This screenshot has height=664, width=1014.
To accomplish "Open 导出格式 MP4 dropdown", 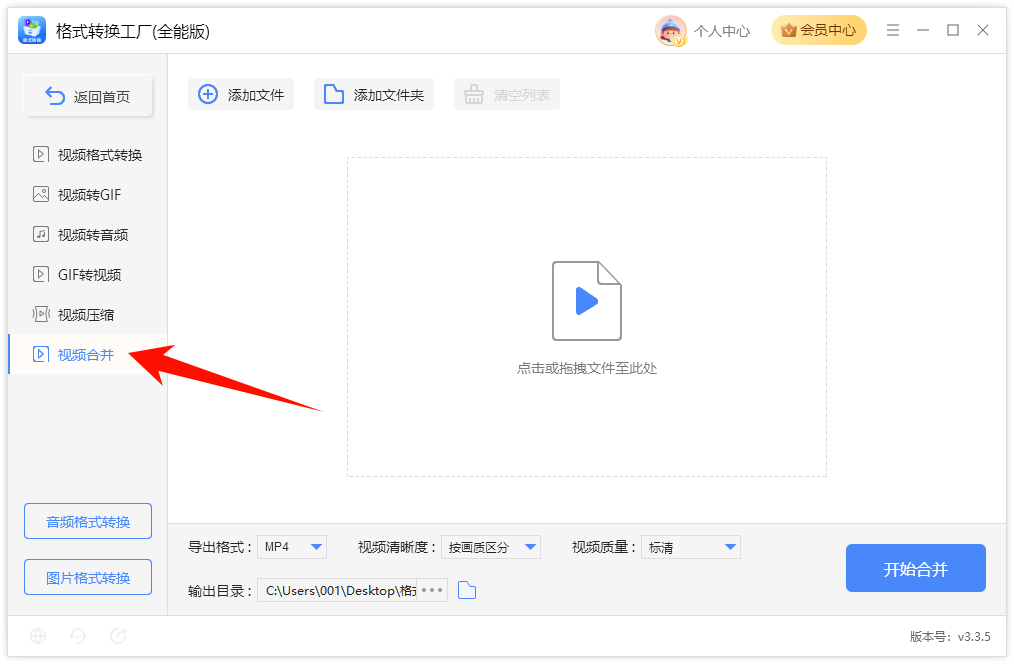I will coord(292,547).
